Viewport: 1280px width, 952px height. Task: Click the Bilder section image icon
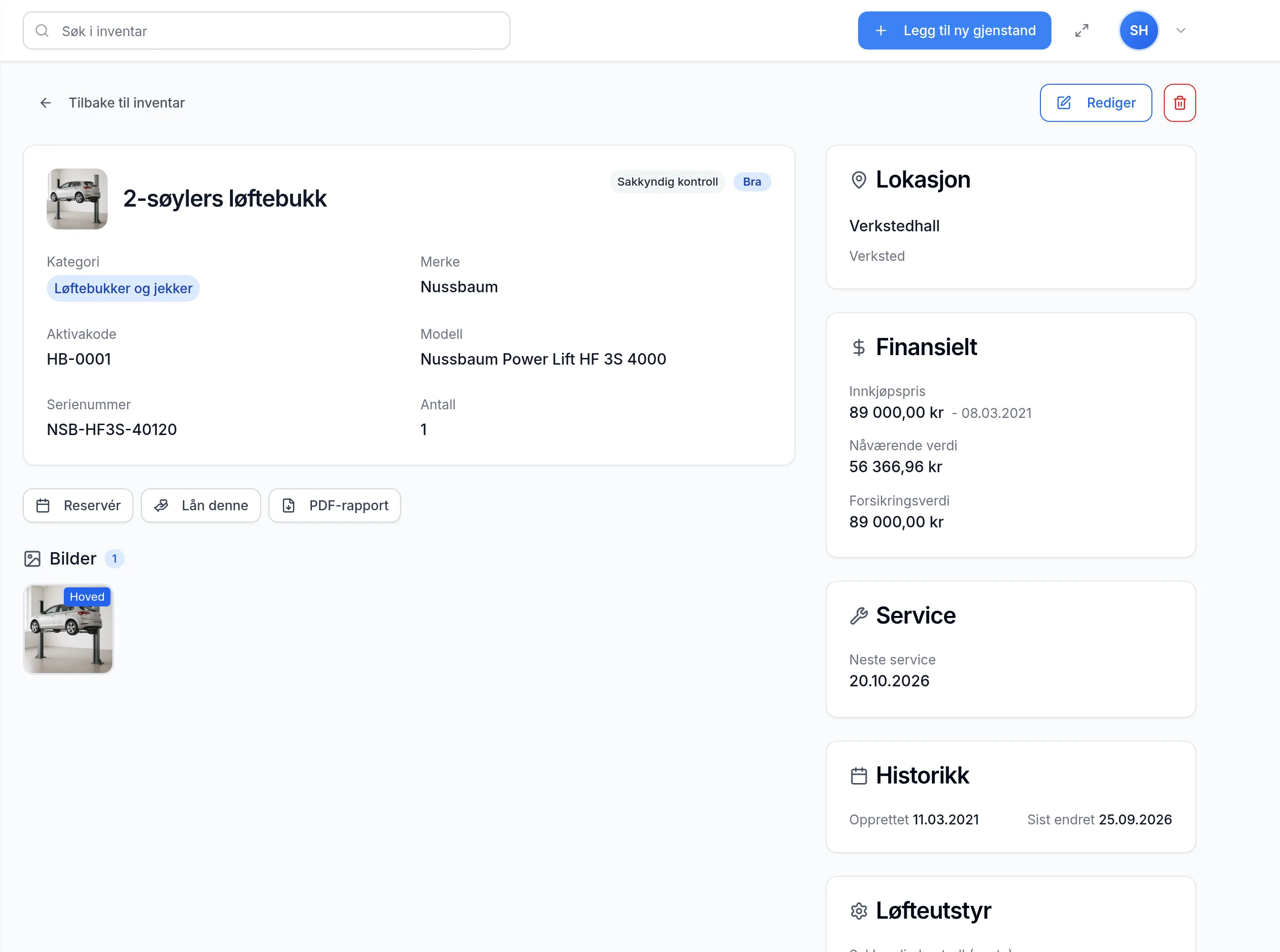tap(32, 558)
